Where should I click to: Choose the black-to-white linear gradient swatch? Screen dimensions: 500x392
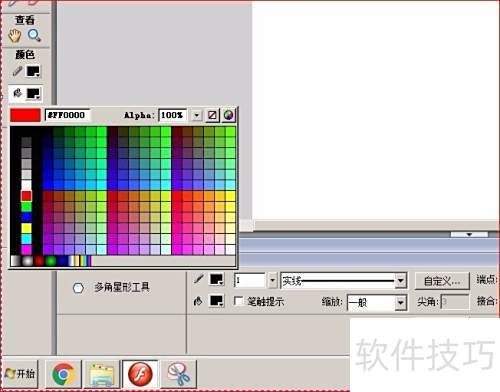pyautogui.click(x=16, y=261)
